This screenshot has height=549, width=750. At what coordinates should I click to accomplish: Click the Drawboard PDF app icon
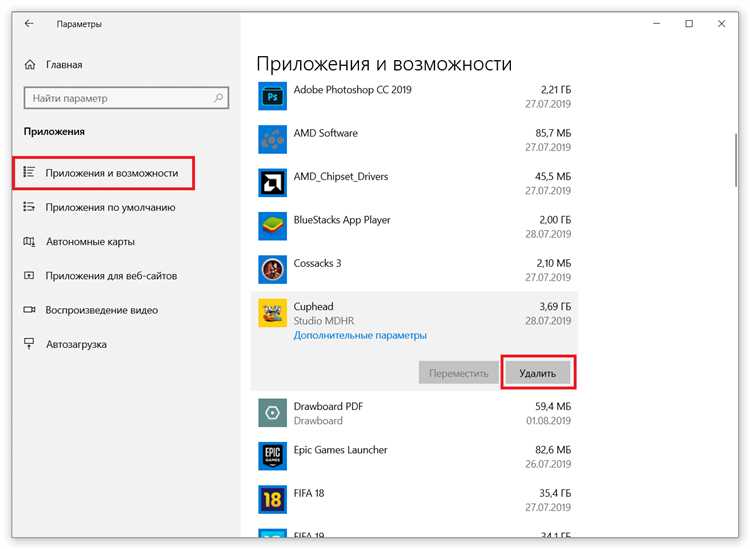273,413
